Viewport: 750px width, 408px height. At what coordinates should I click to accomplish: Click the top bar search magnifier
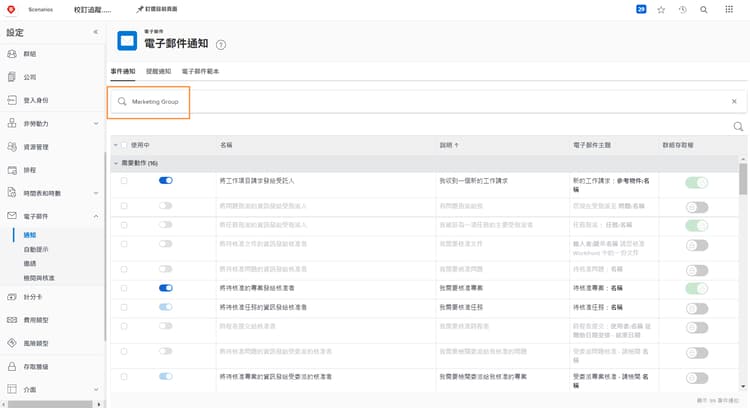704,10
